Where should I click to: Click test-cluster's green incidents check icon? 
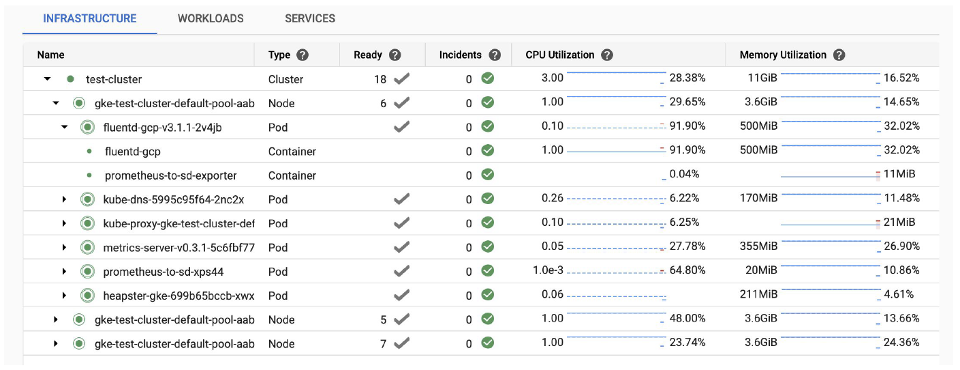point(487,79)
